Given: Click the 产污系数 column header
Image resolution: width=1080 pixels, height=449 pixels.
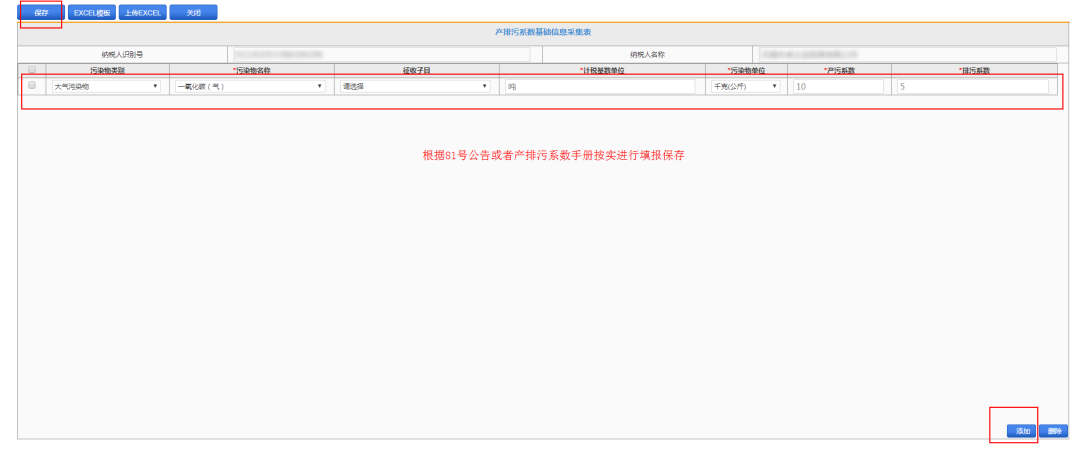Looking at the screenshot, I should (x=839, y=70).
